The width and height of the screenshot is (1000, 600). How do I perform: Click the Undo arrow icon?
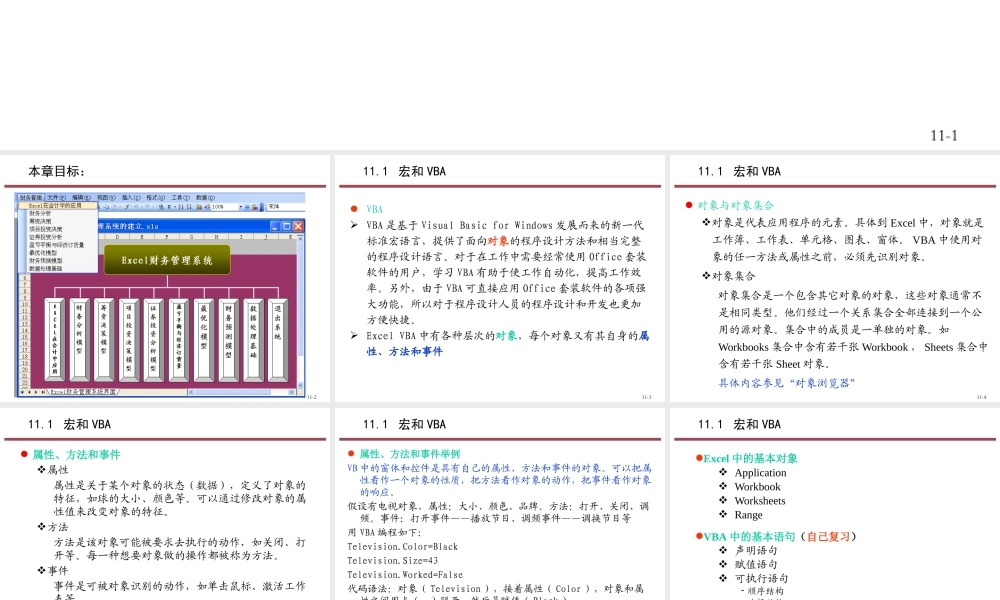click(x=135, y=206)
